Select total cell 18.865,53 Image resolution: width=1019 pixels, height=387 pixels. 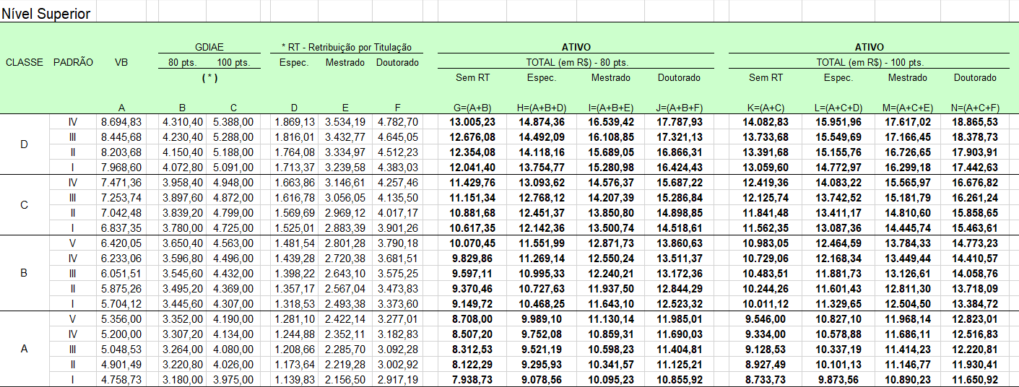point(974,121)
